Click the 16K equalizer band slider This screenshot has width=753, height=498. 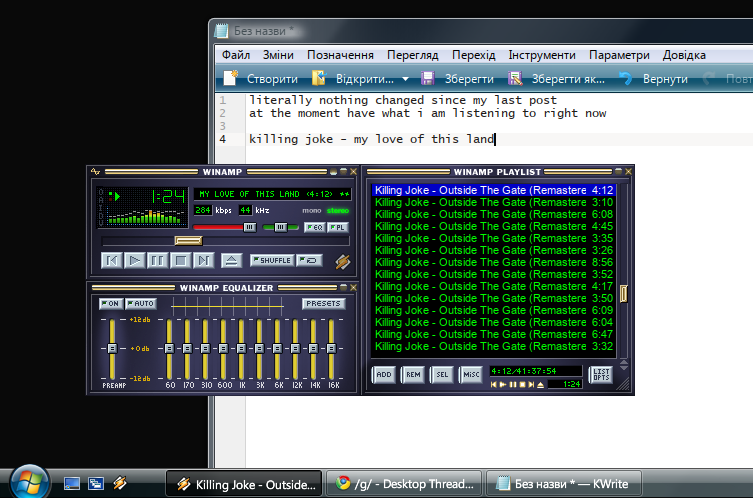click(331, 349)
